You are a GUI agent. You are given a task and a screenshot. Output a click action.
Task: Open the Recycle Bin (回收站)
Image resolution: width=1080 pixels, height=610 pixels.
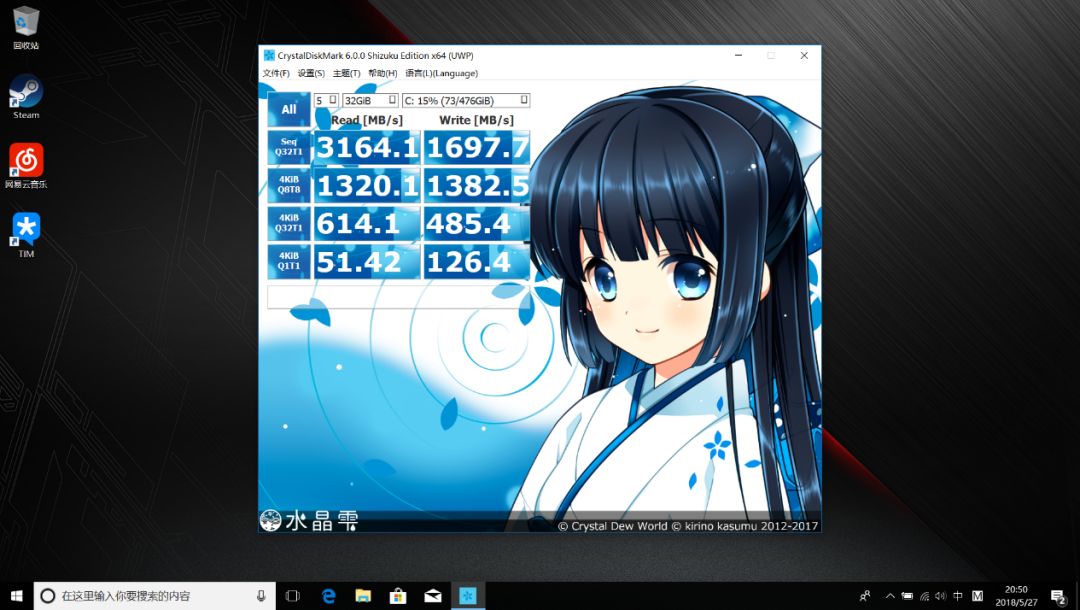pyautogui.click(x=25, y=22)
